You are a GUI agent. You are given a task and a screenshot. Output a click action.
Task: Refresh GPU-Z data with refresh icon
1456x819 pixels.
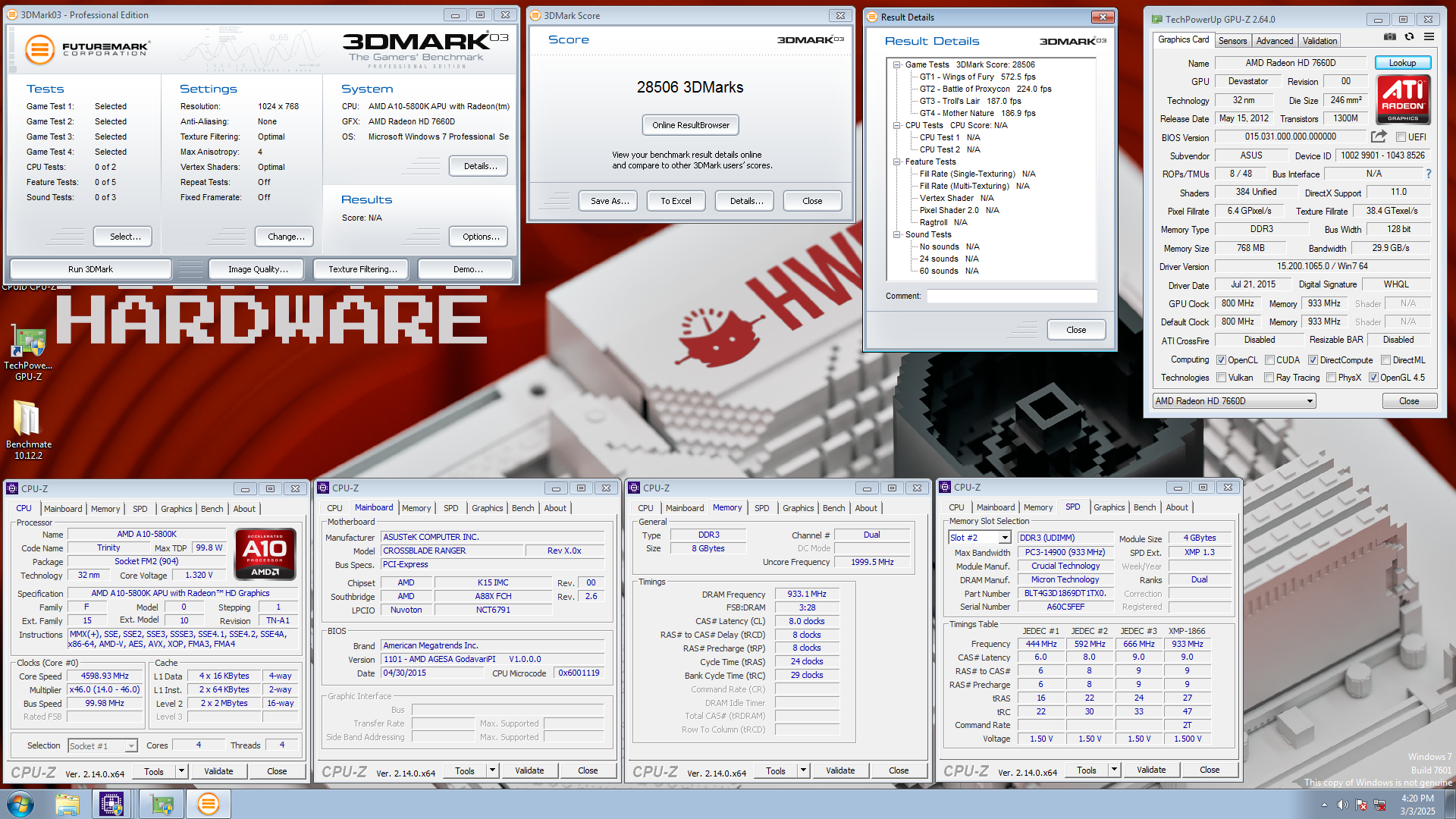point(1409,36)
